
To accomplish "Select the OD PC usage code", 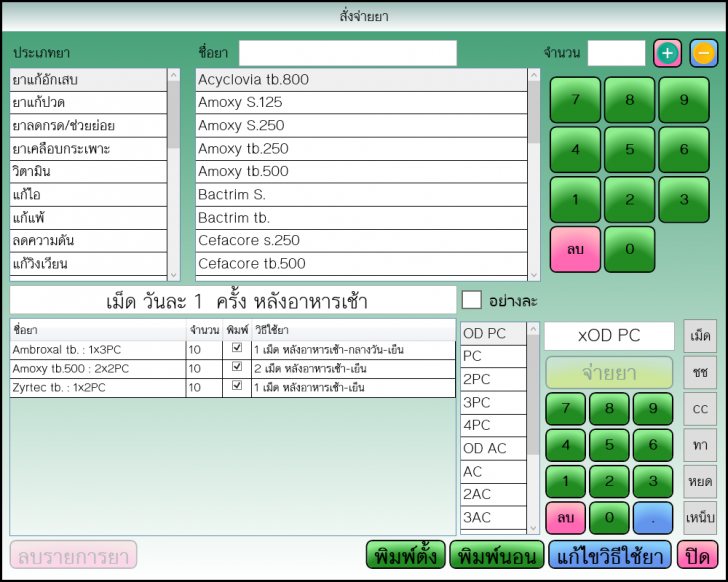I will 493,334.
